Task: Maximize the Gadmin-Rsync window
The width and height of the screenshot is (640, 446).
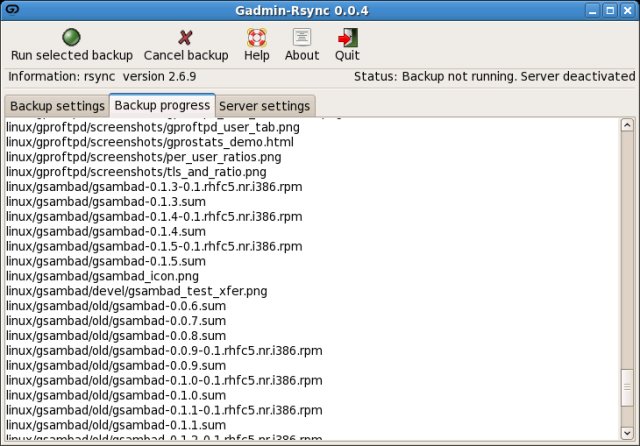Action: click(x=610, y=9)
